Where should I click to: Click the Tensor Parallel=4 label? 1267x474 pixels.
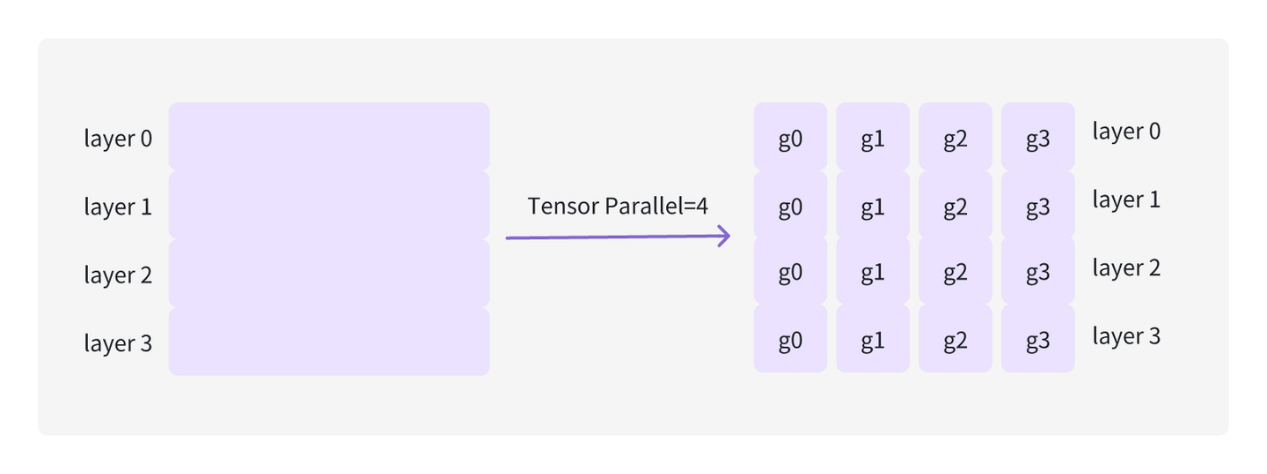click(618, 206)
